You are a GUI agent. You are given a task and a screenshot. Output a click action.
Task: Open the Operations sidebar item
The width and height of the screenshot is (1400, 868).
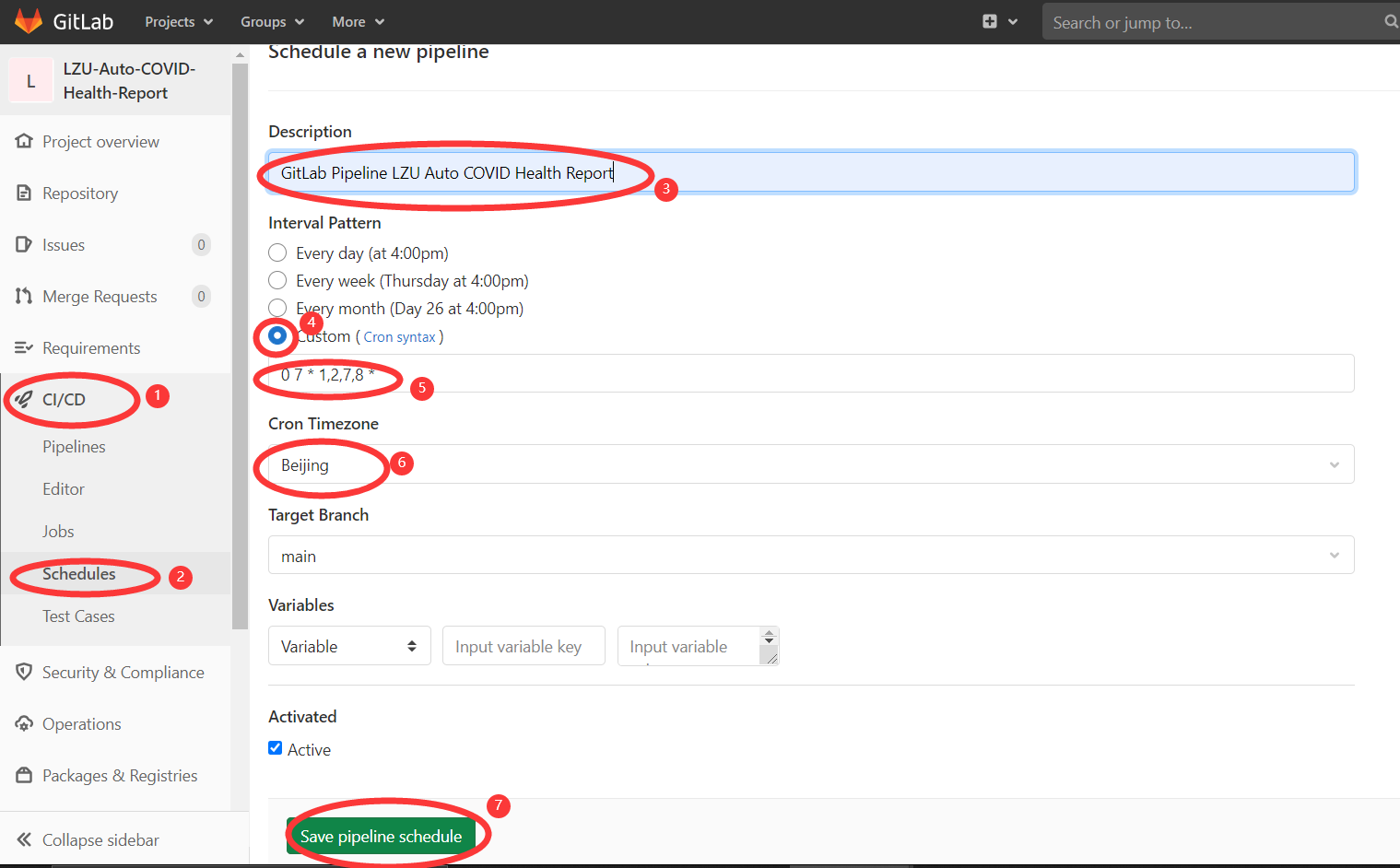[x=82, y=723]
